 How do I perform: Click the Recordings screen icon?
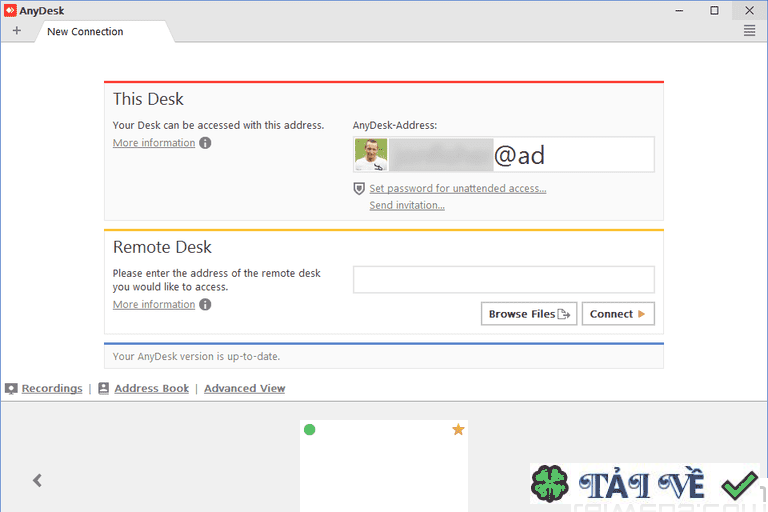[11, 389]
